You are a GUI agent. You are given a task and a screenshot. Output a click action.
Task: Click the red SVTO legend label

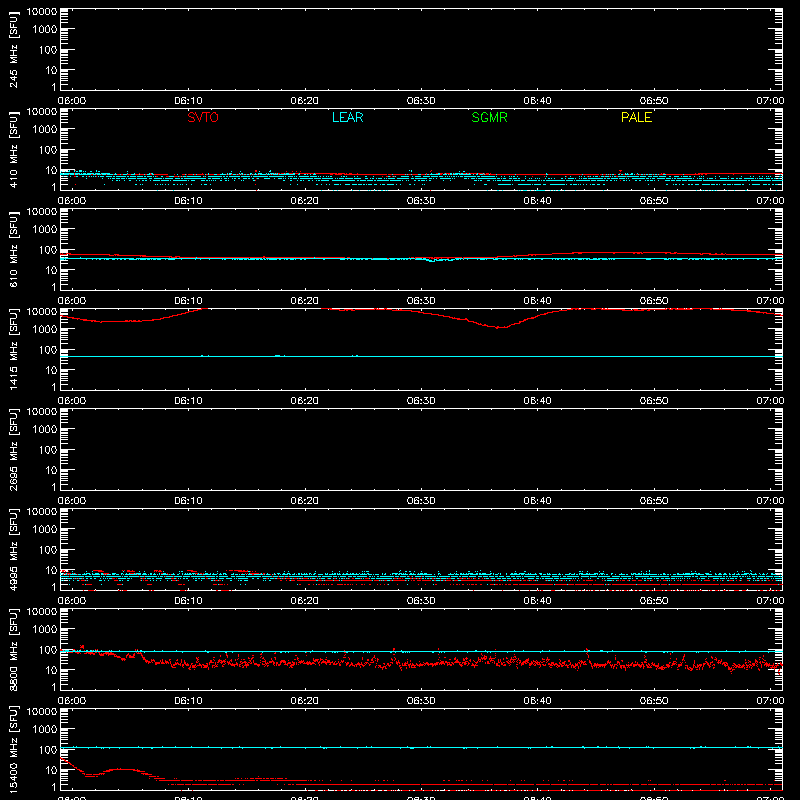(203, 117)
